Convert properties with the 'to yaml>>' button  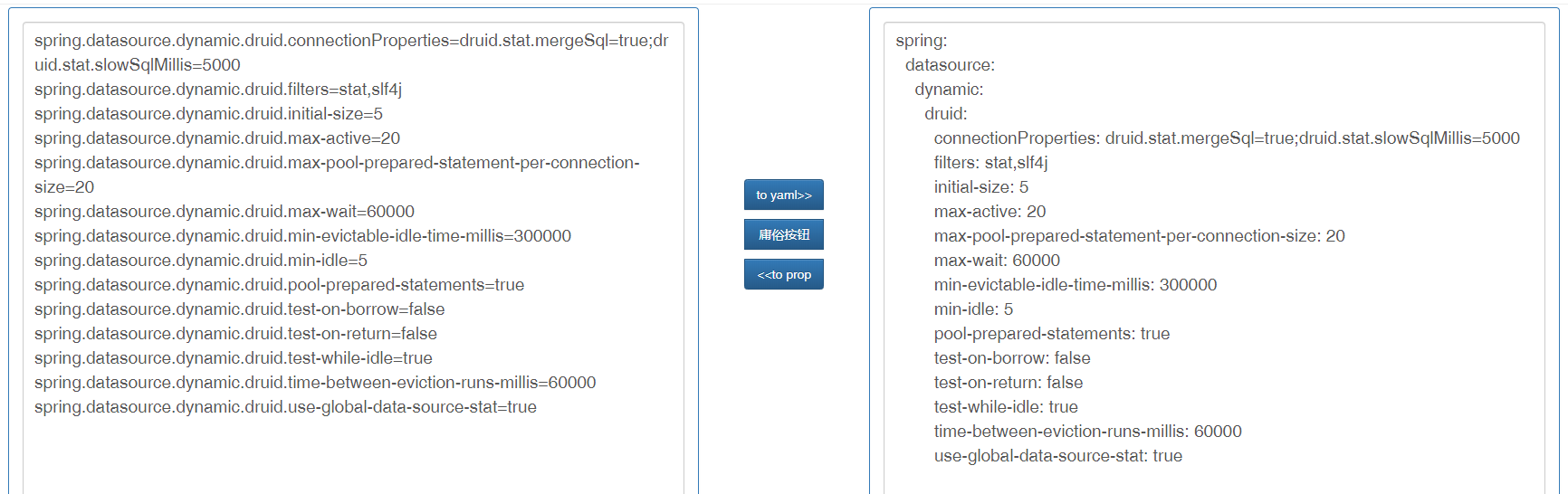(x=783, y=195)
